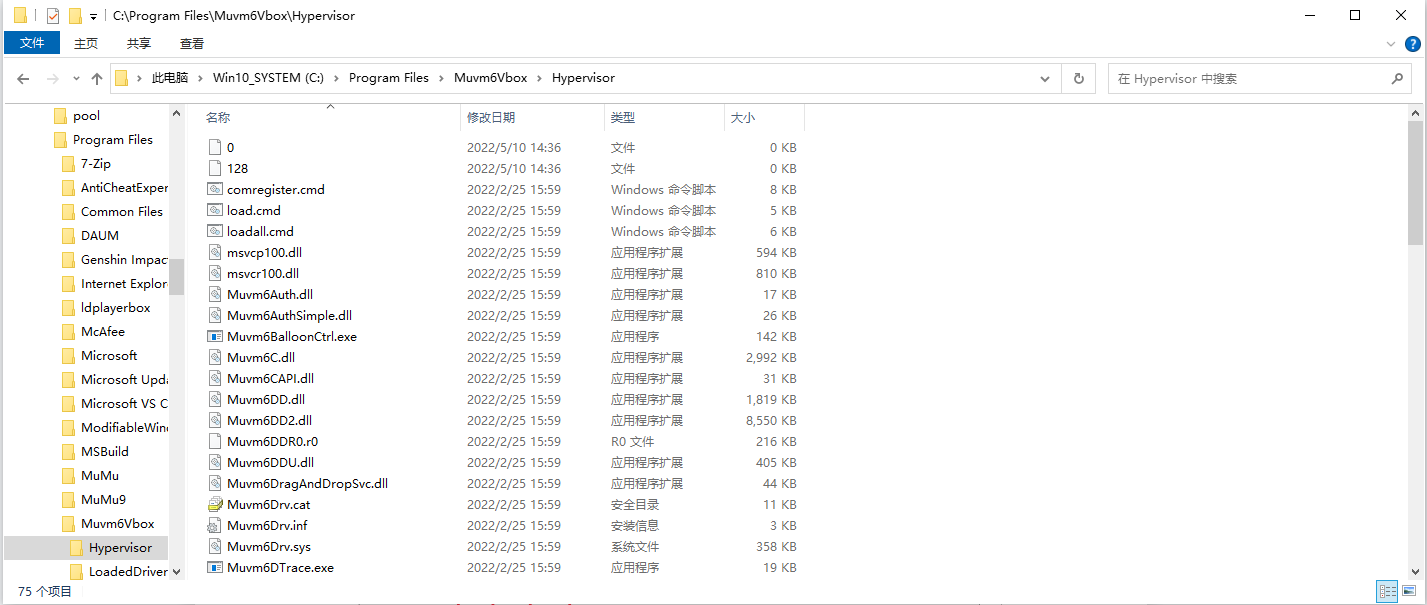Click the icon of comregister.cmd
This screenshot has height=605, width=1427.
(x=215, y=189)
